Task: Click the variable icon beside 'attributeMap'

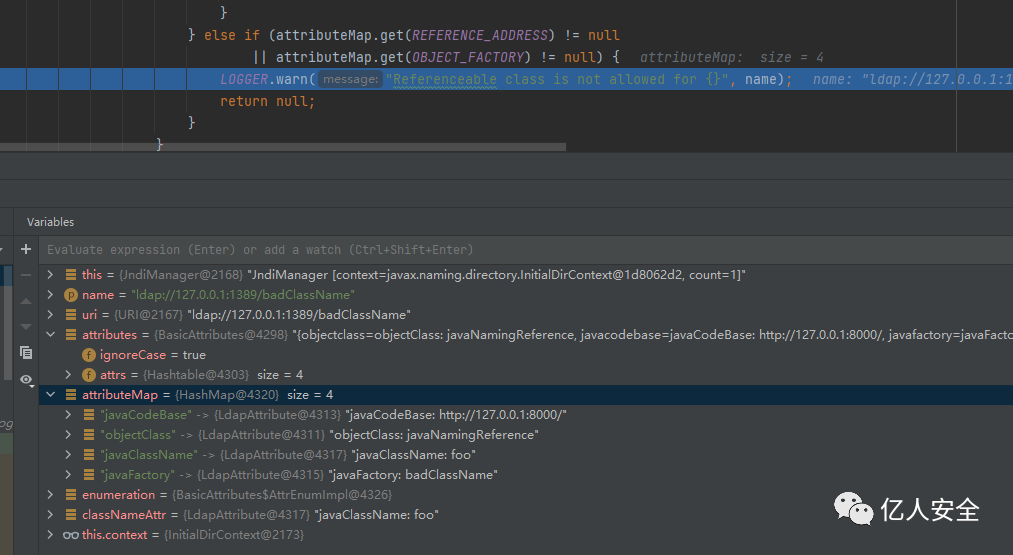Action: (70, 395)
